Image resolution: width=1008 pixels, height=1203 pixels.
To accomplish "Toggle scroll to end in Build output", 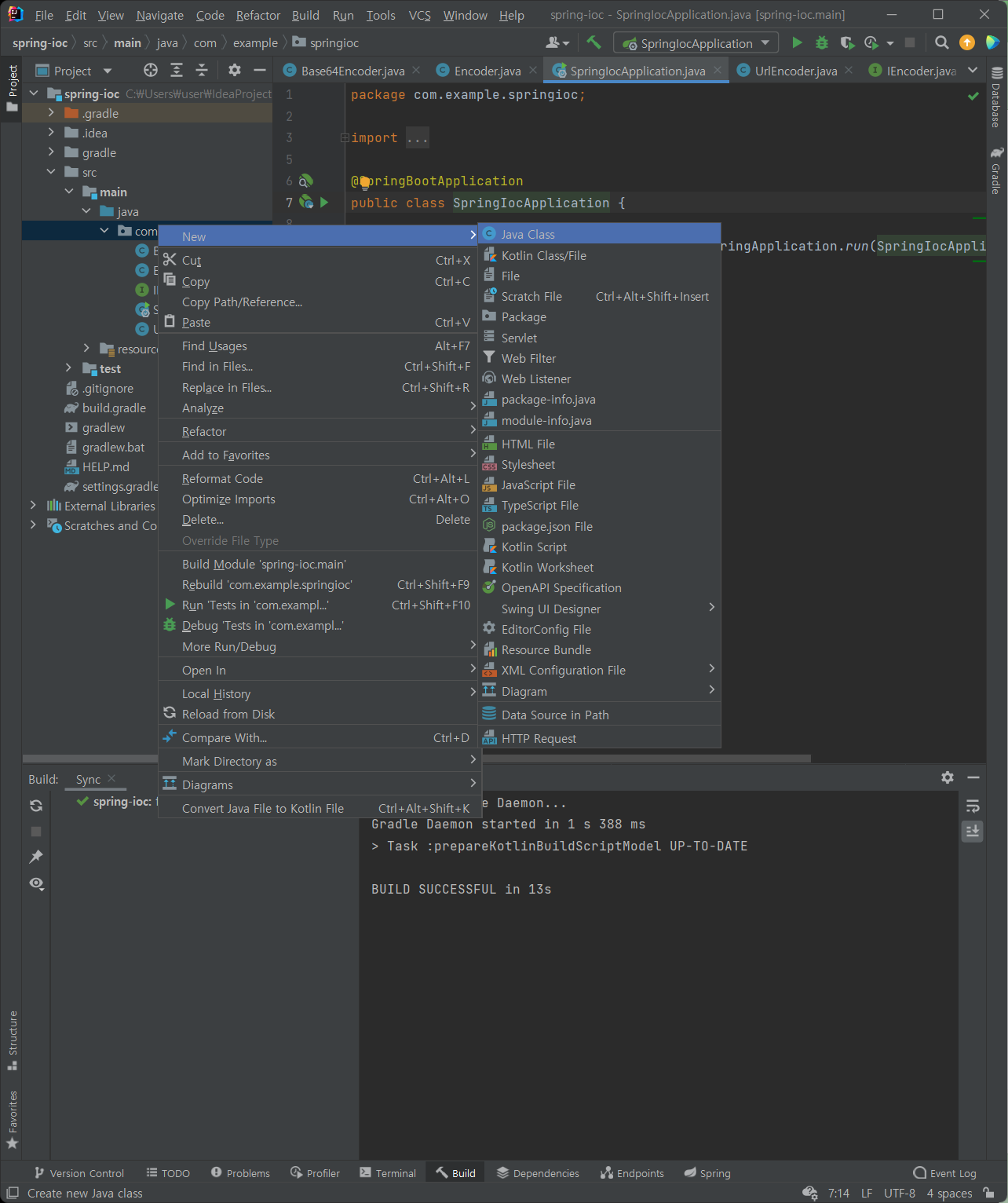I will (973, 831).
